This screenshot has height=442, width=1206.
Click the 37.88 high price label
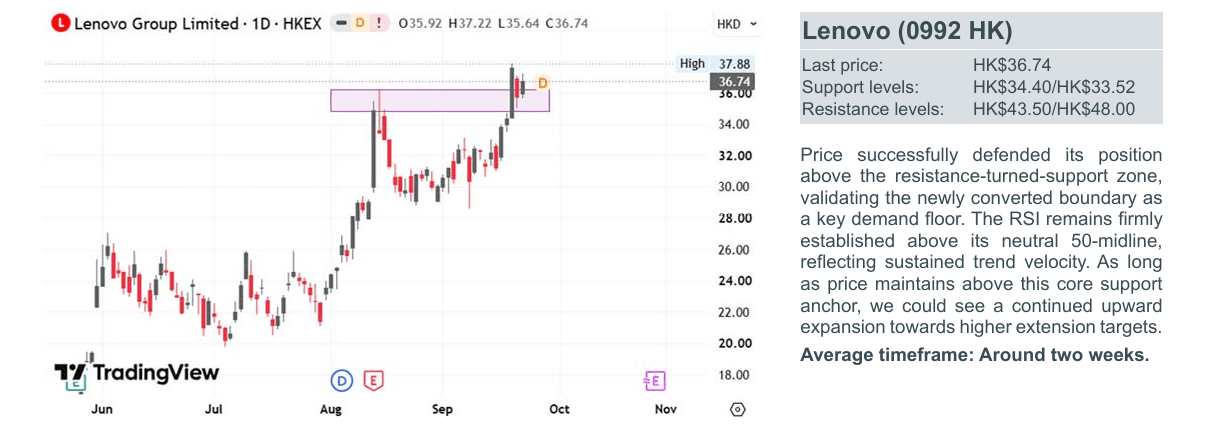coord(733,63)
